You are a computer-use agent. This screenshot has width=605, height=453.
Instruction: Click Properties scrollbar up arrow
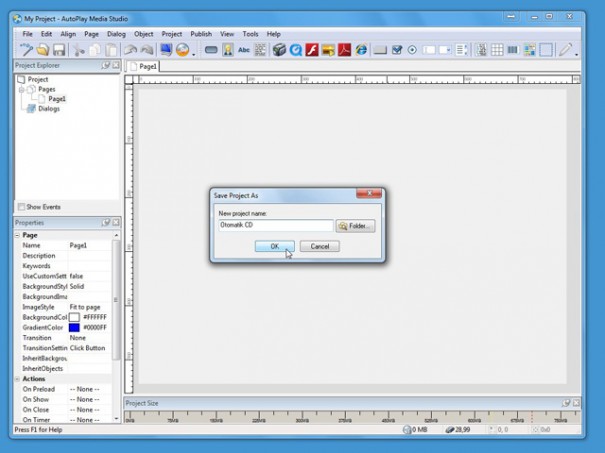tap(116, 235)
